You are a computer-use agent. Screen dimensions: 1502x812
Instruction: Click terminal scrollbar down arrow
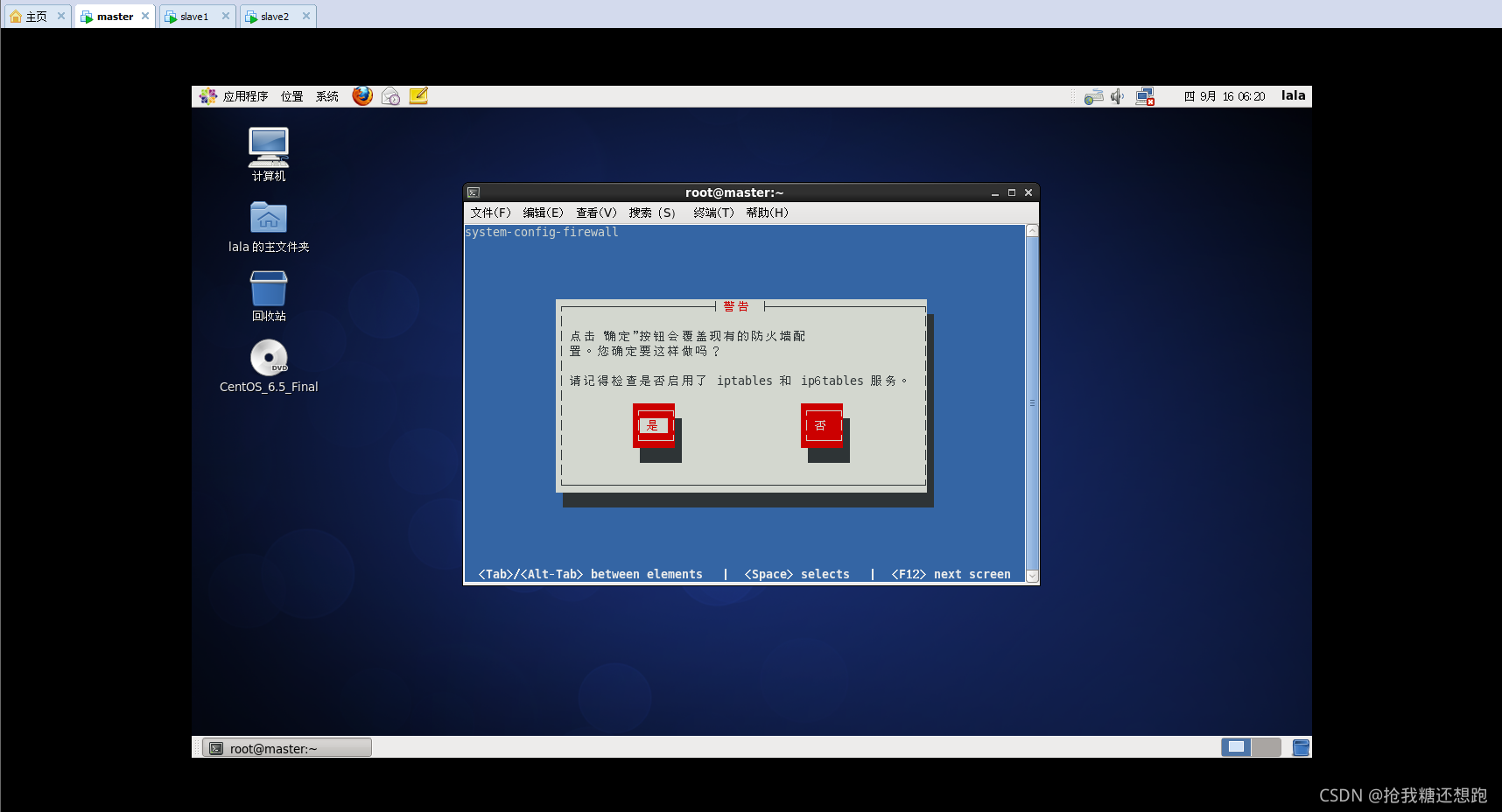(1032, 576)
